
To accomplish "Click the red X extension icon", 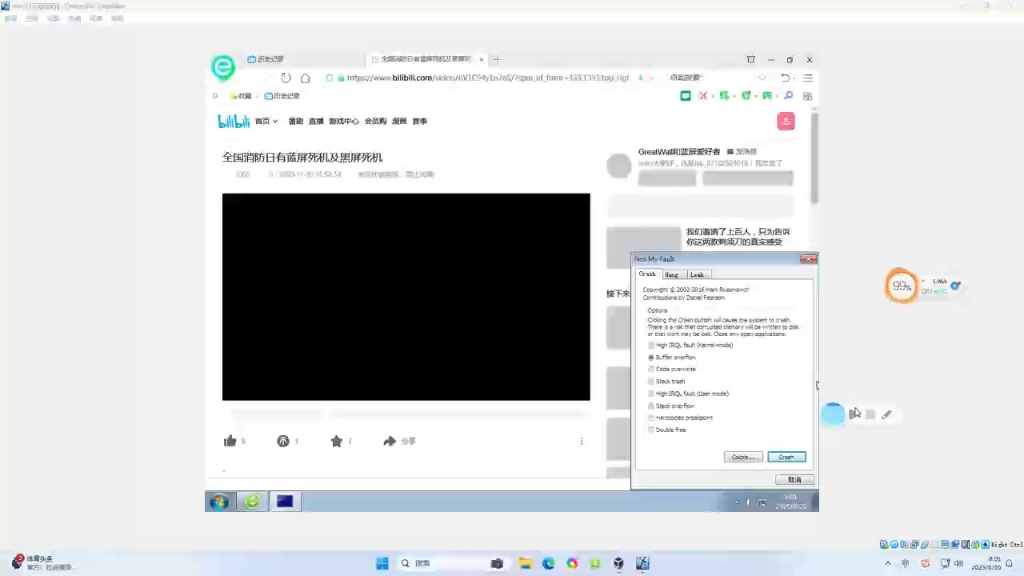I will click(x=703, y=96).
